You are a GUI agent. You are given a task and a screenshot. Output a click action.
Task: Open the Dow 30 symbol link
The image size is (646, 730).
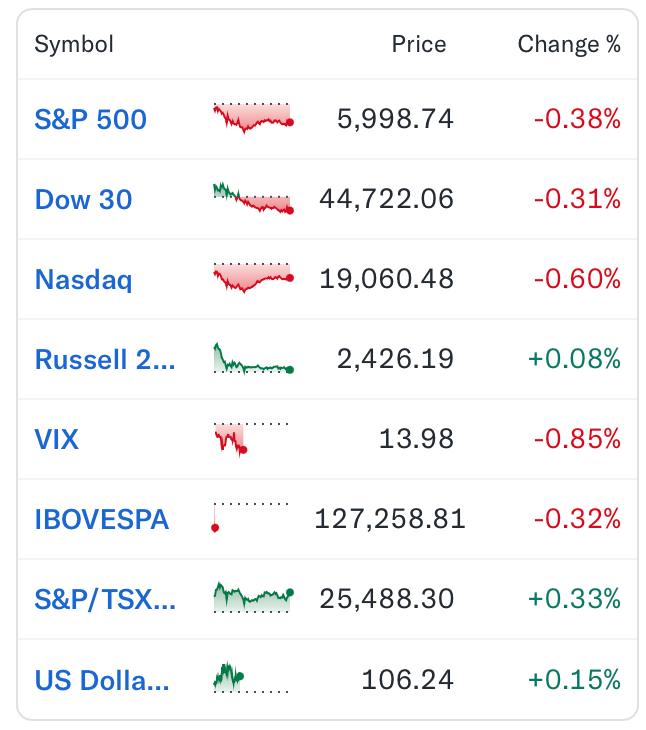(x=84, y=199)
